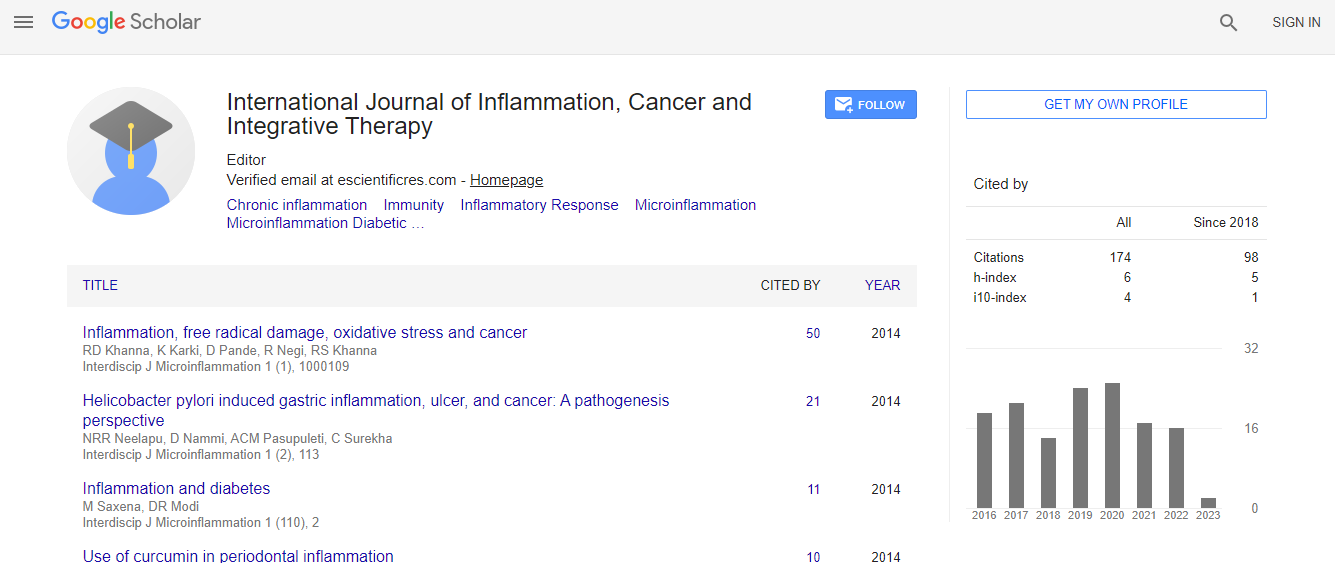
Task: Sort articles by Year column header
Action: (x=882, y=286)
